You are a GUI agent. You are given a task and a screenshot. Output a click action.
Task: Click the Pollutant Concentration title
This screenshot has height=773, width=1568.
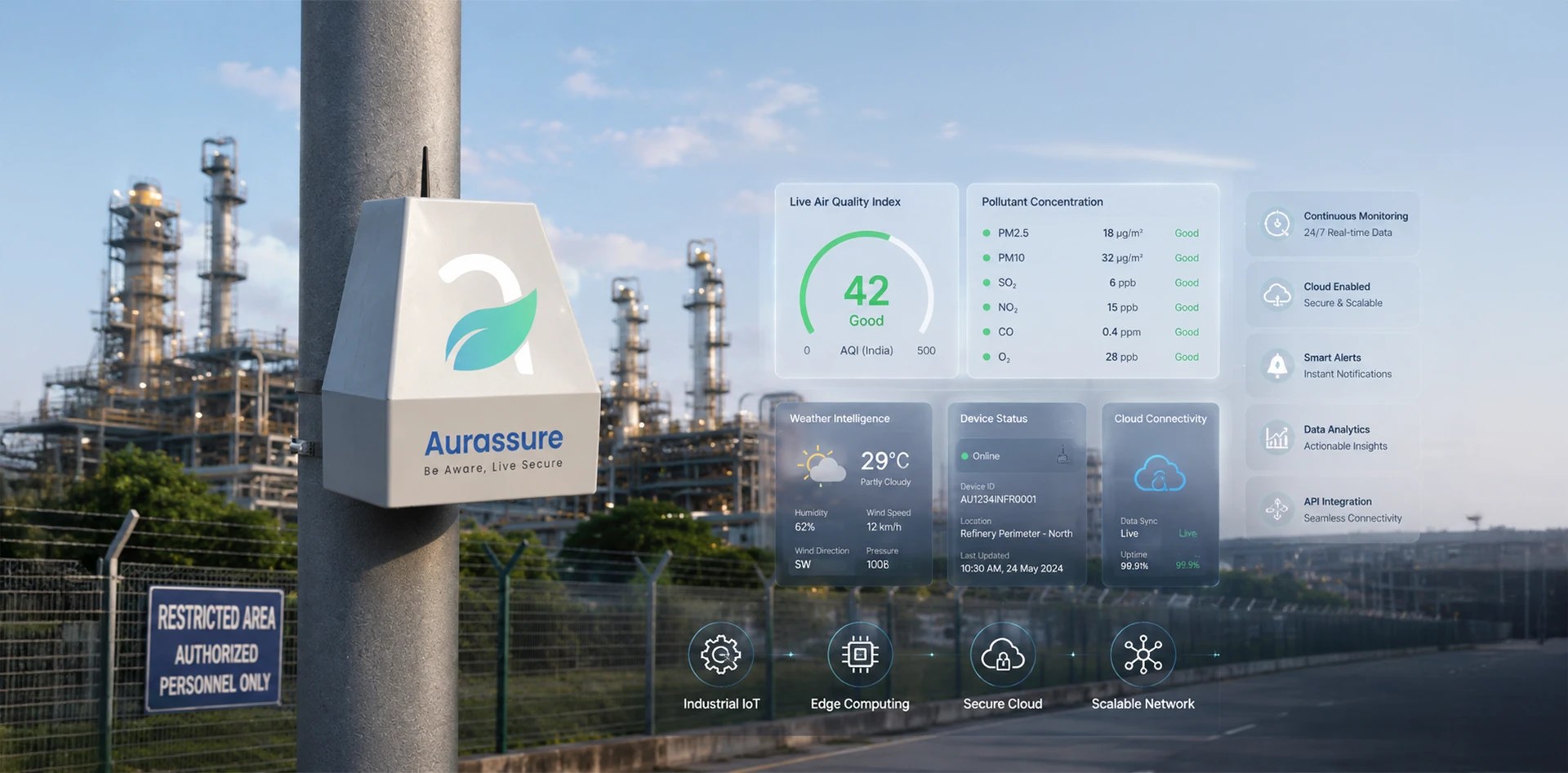[x=1042, y=202]
